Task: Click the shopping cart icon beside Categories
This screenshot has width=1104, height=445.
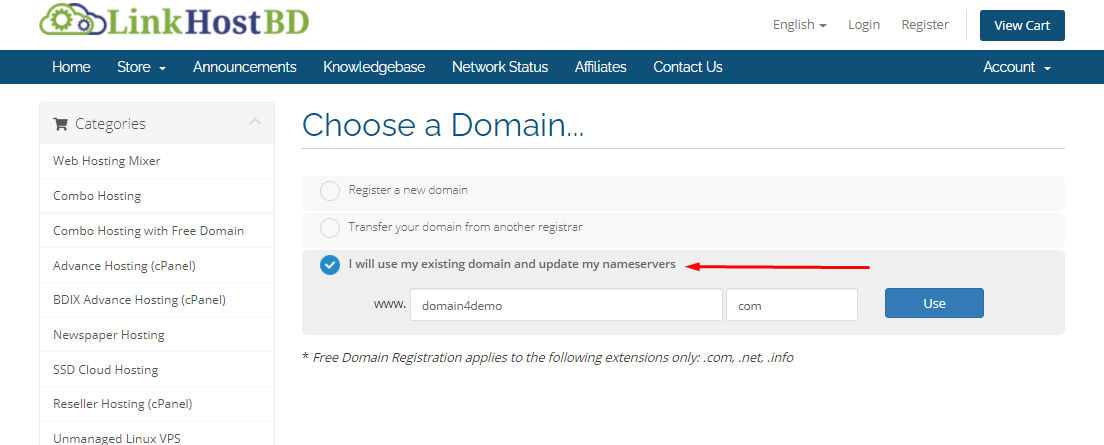Action: click(60, 124)
